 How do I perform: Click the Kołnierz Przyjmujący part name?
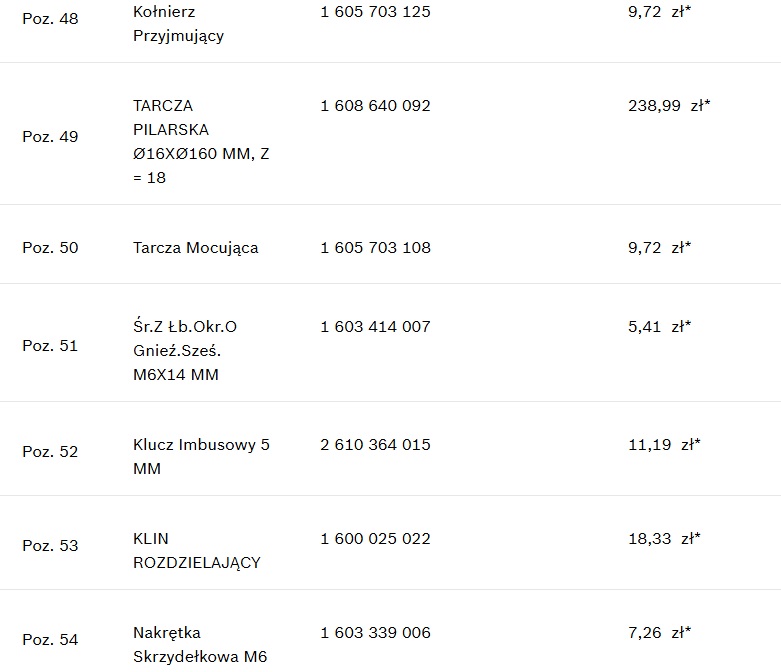[178, 24]
